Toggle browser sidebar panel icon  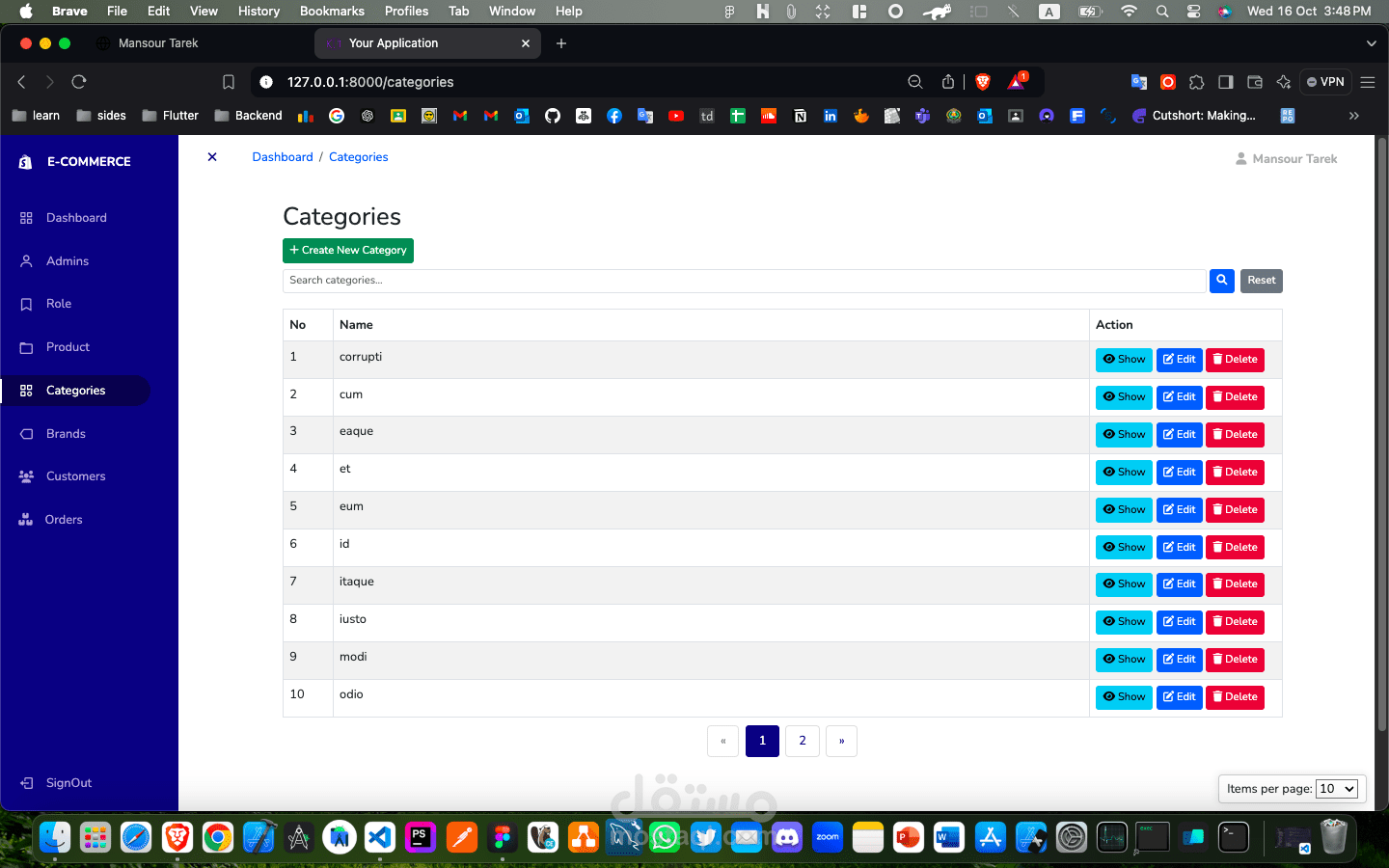point(1226,82)
